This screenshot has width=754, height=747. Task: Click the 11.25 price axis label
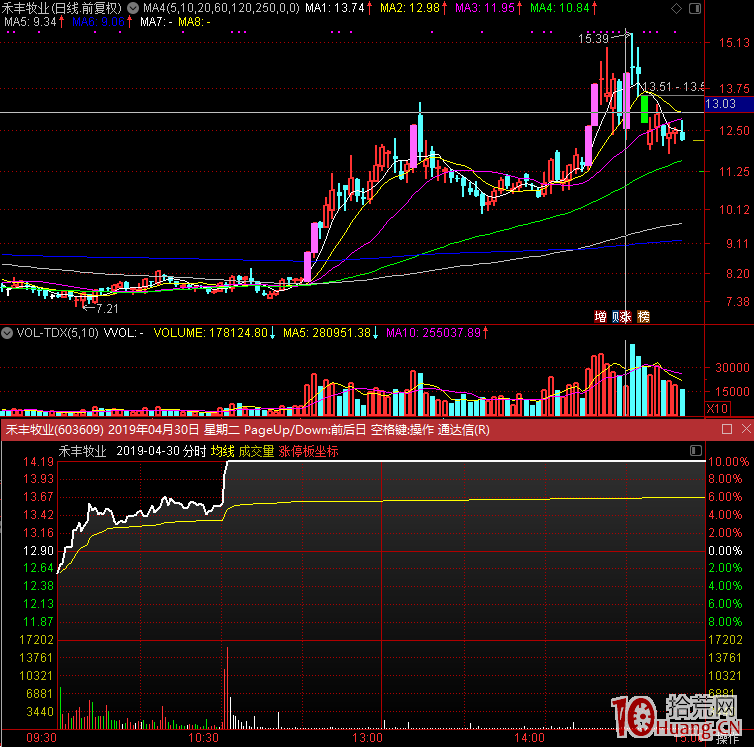click(734, 172)
